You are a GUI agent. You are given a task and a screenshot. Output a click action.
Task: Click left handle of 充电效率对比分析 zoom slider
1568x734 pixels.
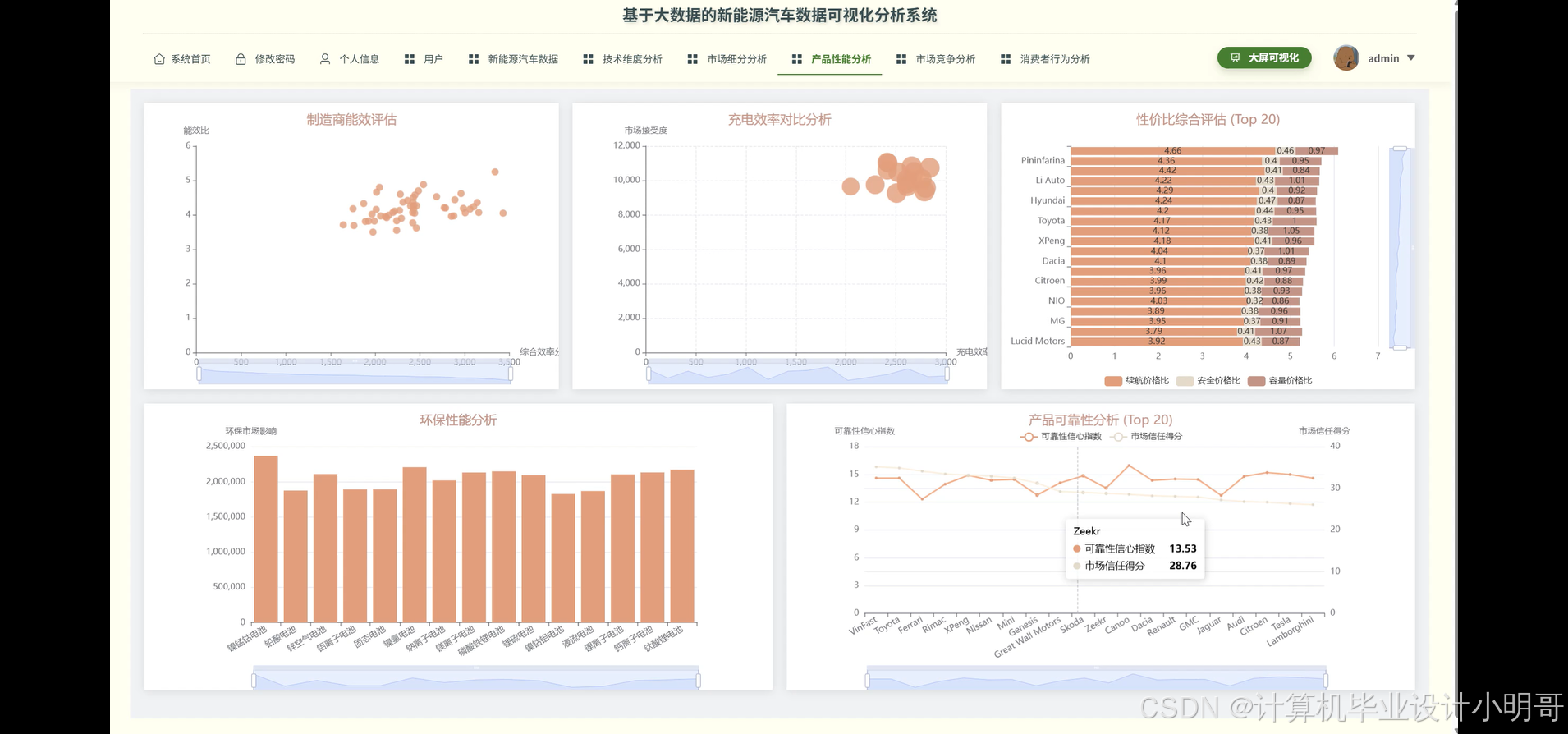click(x=649, y=374)
